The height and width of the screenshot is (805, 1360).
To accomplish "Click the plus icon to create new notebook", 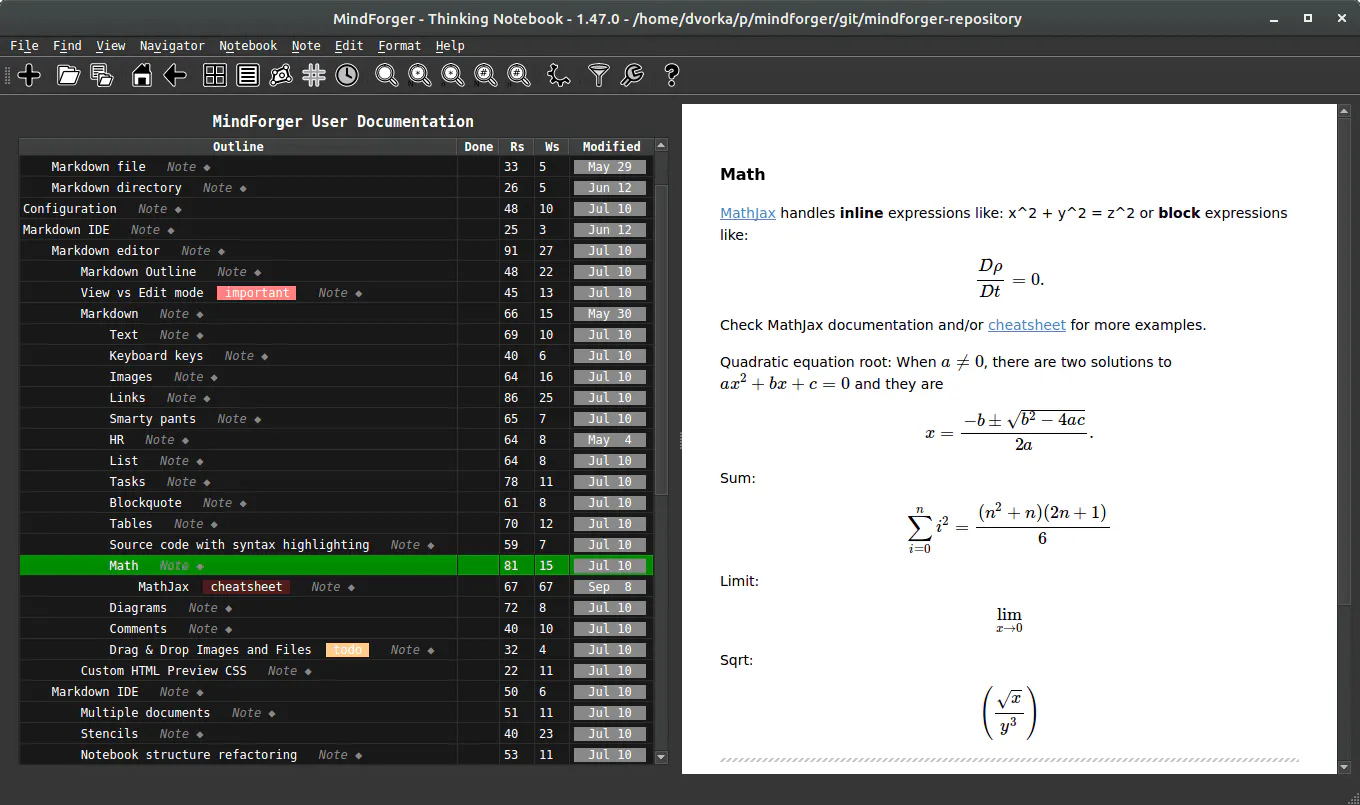I will click(29, 75).
